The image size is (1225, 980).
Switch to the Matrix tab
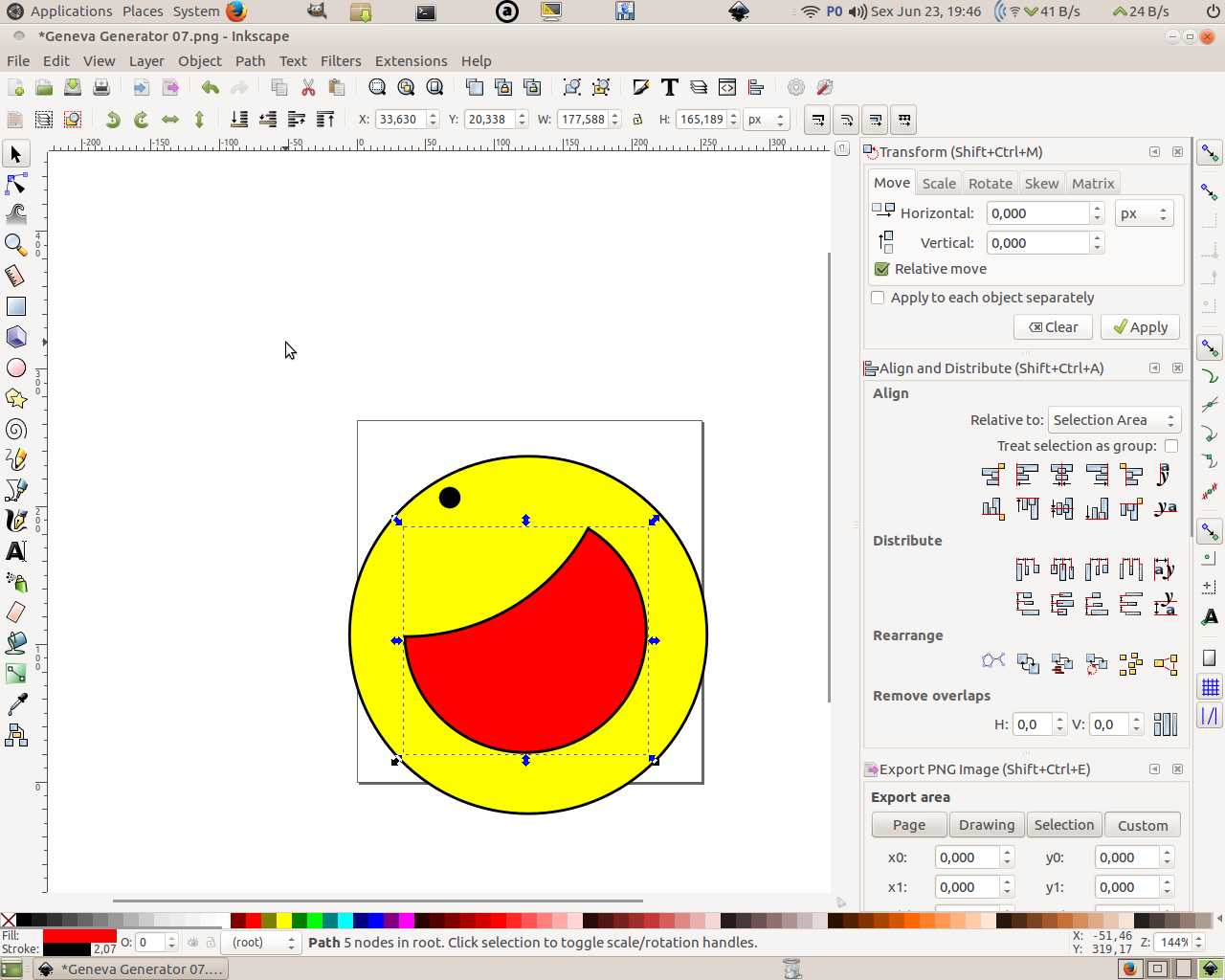click(x=1093, y=184)
